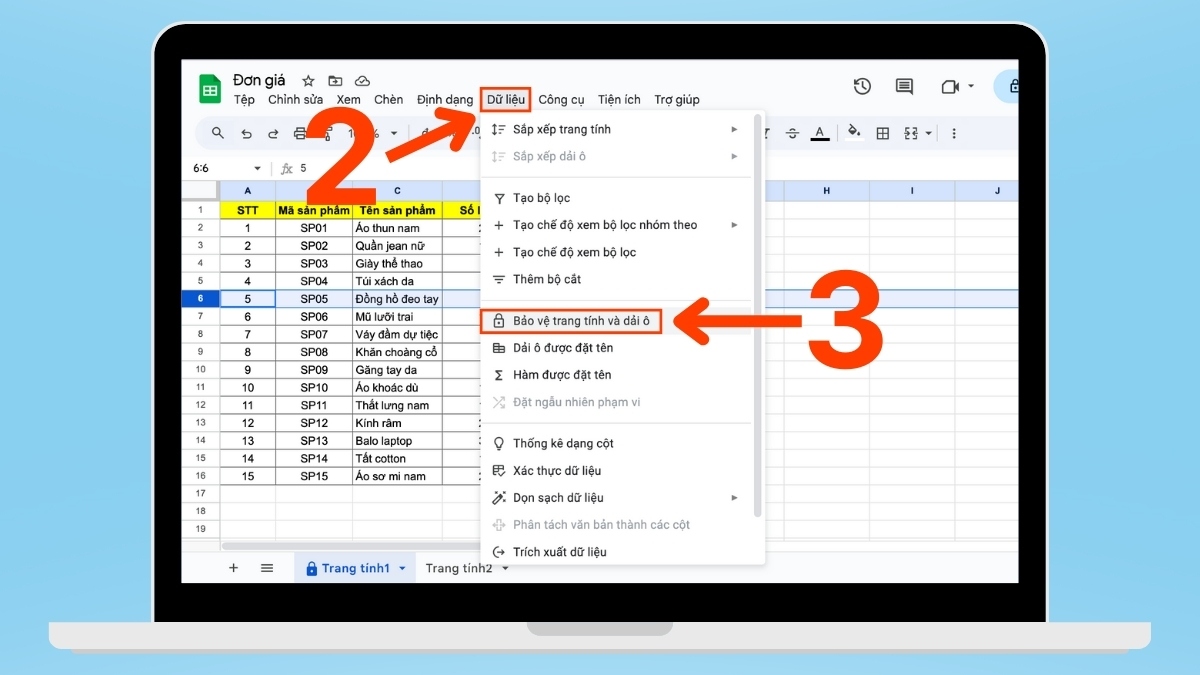The height and width of the screenshot is (675, 1200).
Task: Open the Xem menu
Action: pyautogui.click(x=348, y=99)
